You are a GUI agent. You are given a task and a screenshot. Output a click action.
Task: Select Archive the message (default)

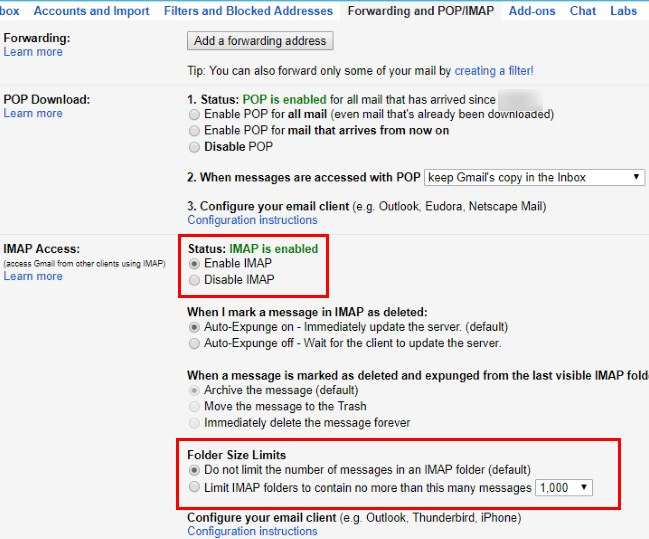click(x=194, y=390)
